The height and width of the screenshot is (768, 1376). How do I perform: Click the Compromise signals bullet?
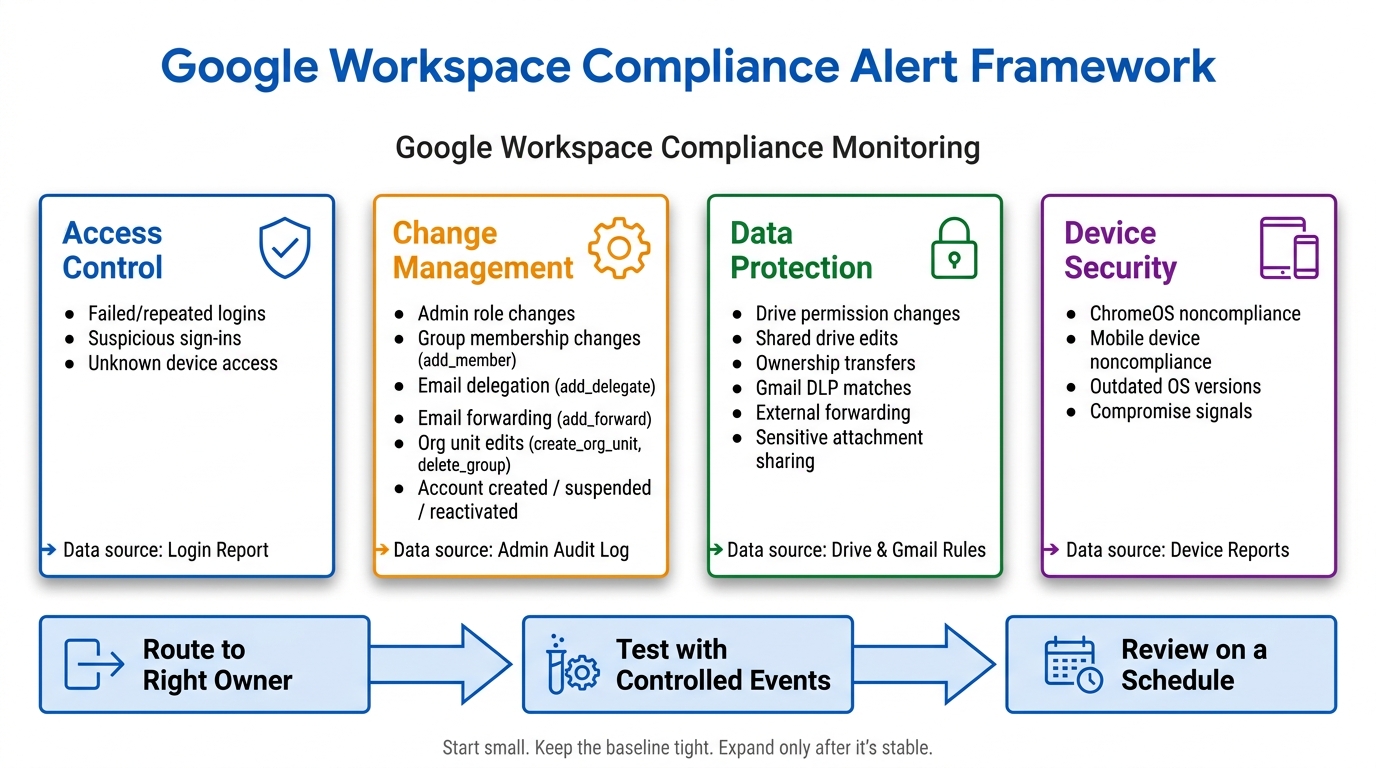point(1160,411)
